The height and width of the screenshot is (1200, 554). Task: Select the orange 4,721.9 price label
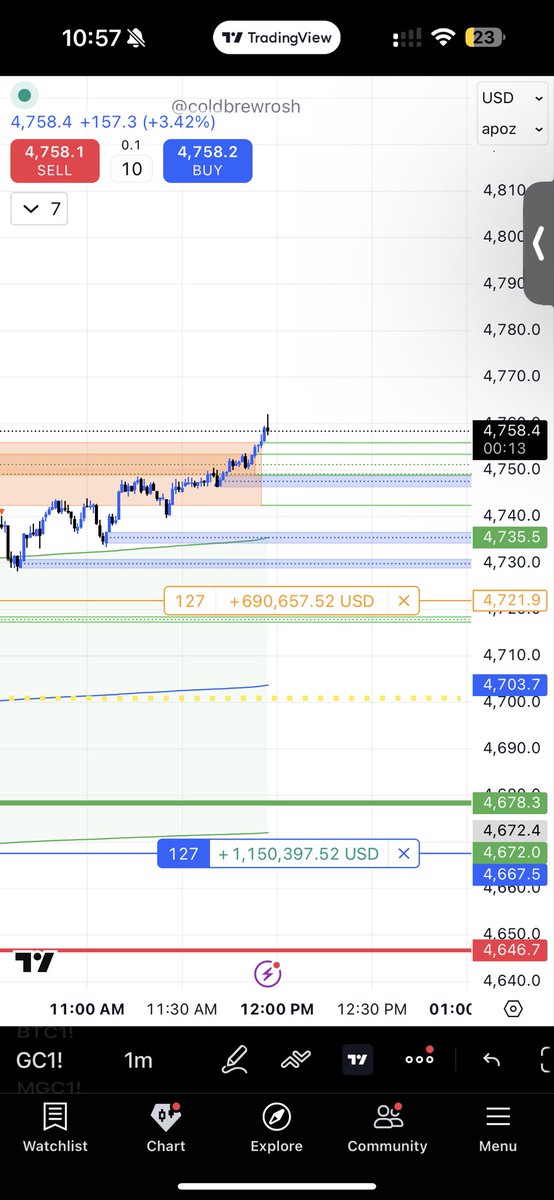[x=511, y=600]
